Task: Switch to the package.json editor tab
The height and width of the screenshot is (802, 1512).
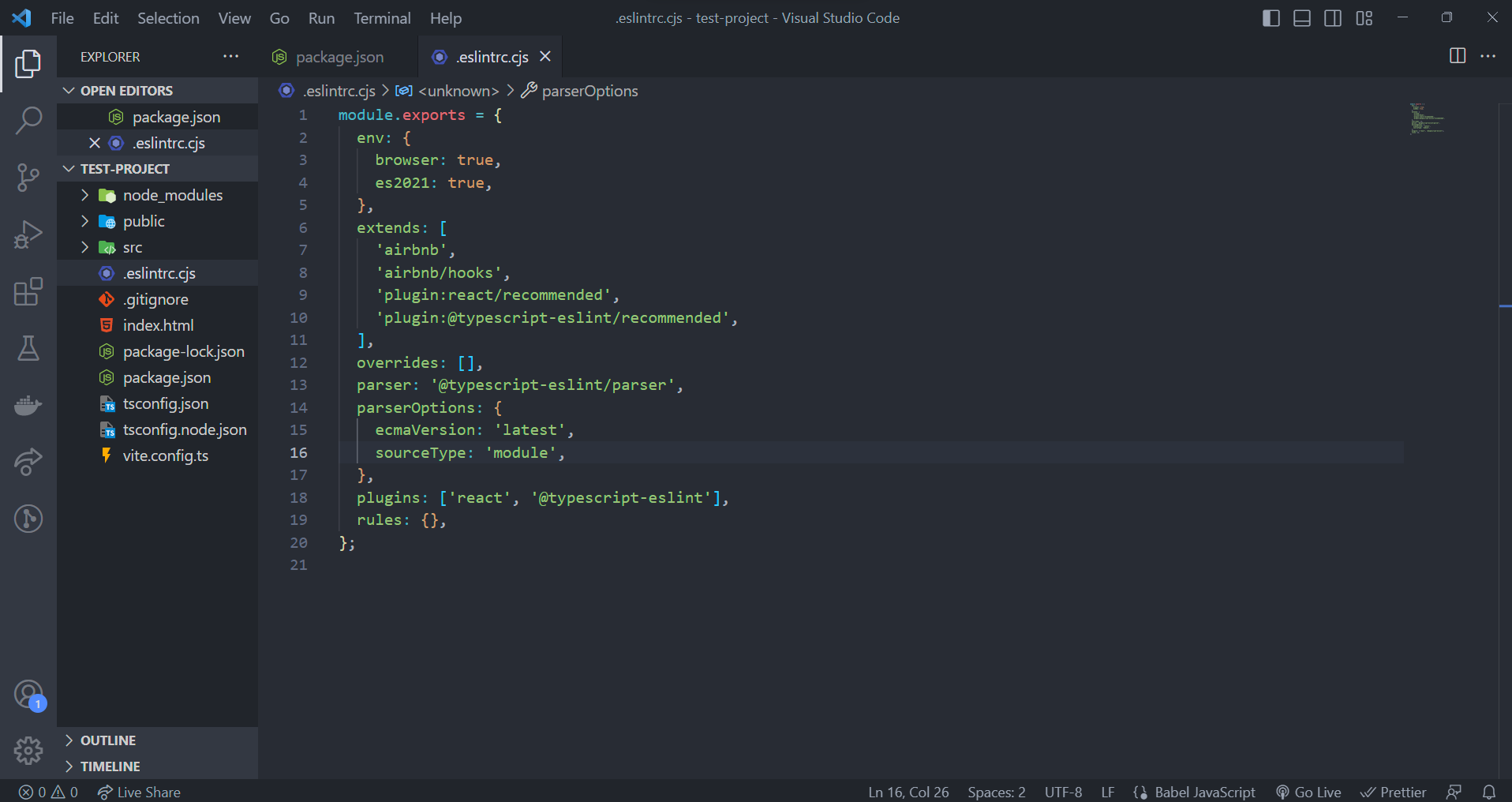Action: tap(339, 57)
